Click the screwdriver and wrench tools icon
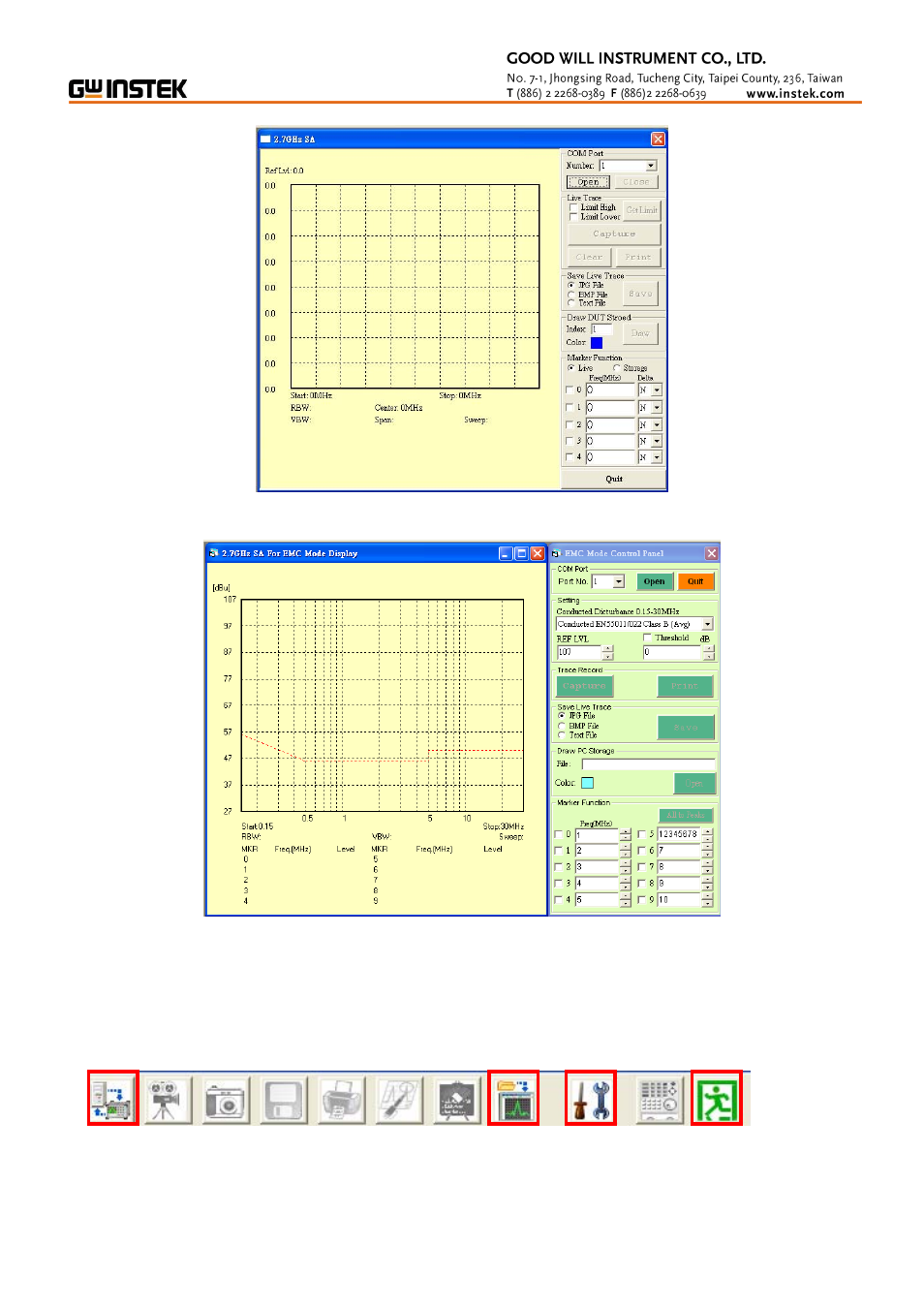This screenshot has height=1308, width=924. [x=591, y=1098]
